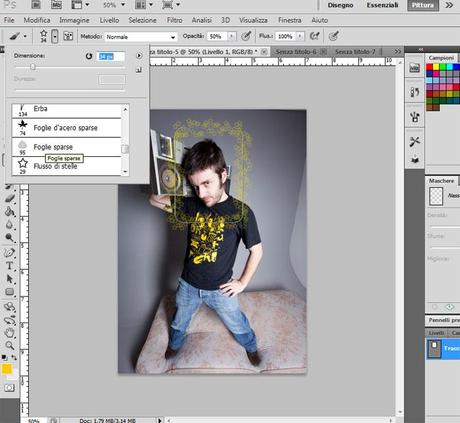Viewport: 460px width, 423px height.
Task: Select the Erba brush preset
Action: pos(67,111)
